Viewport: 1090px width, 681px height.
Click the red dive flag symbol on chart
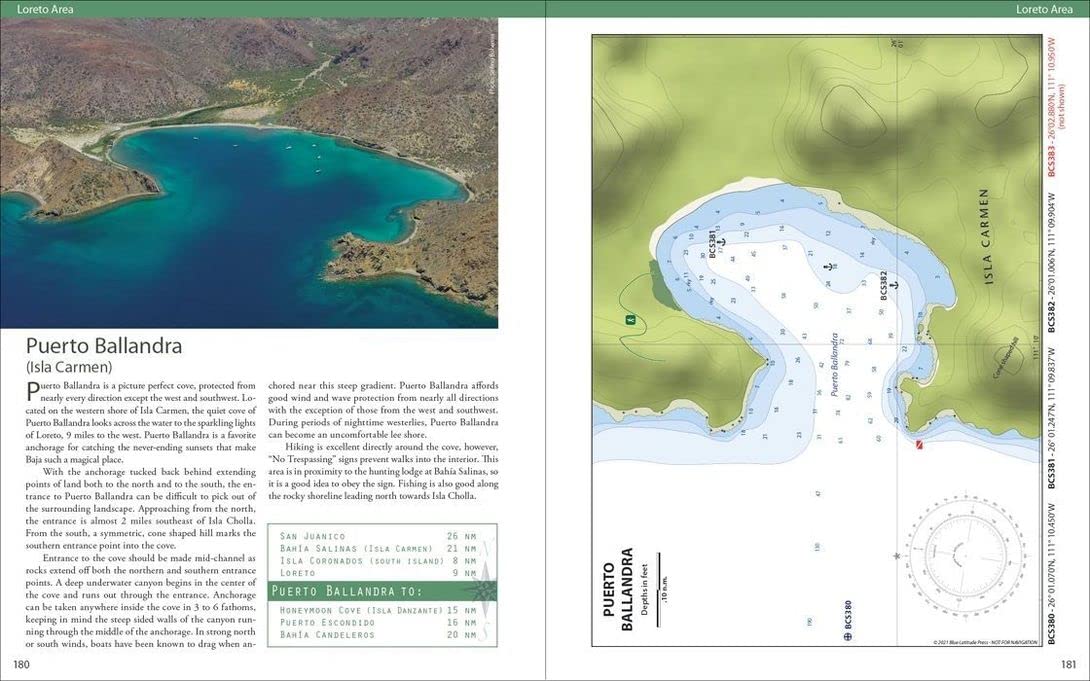tap(918, 444)
